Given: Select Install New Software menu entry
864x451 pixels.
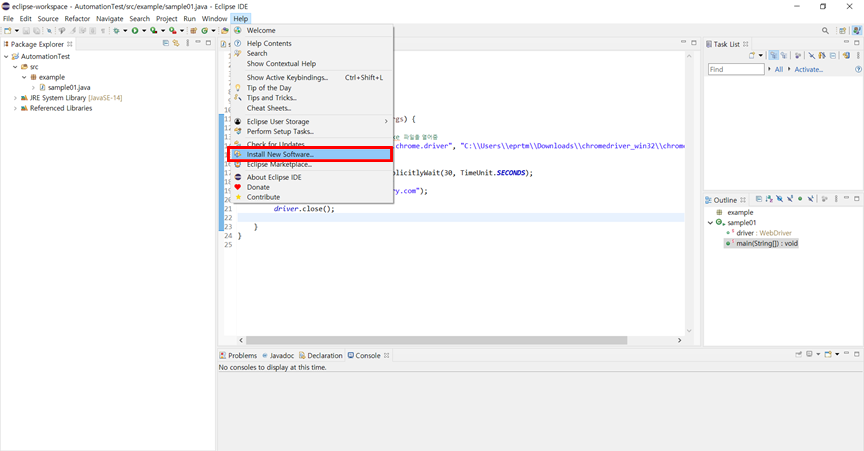Looking at the screenshot, I should [311, 154].
